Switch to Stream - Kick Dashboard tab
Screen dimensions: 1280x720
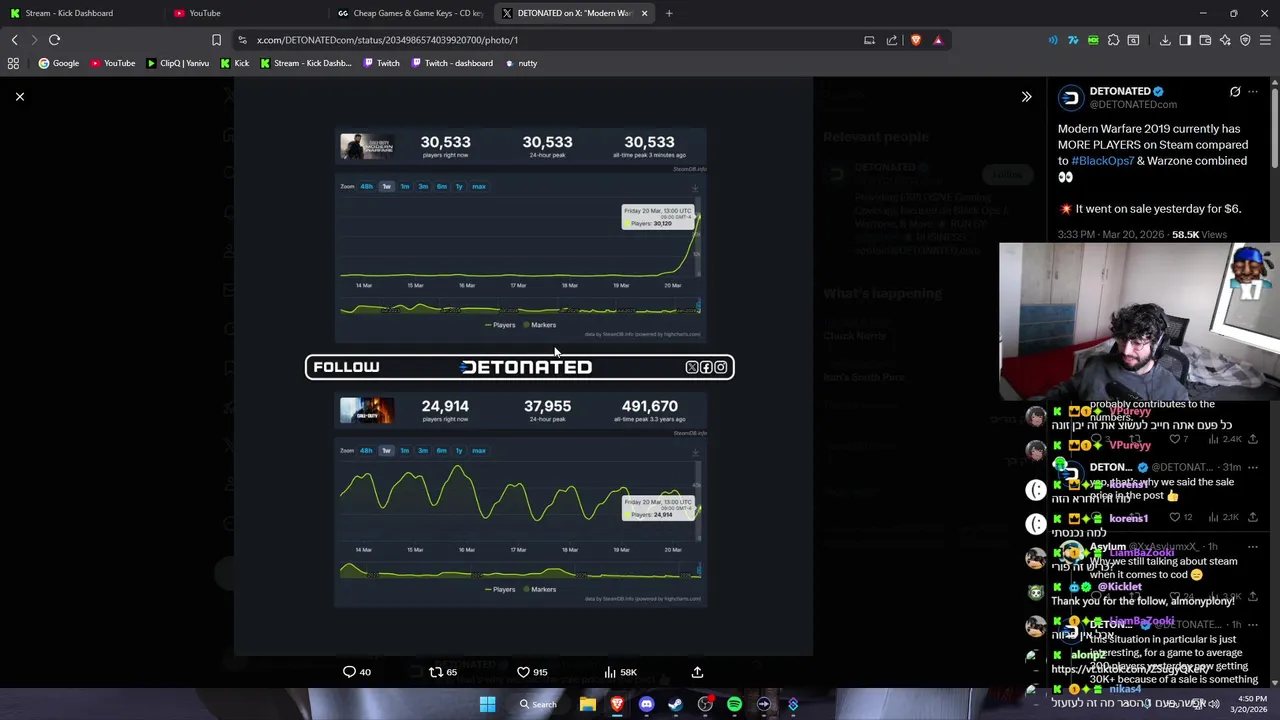(78, 13)
